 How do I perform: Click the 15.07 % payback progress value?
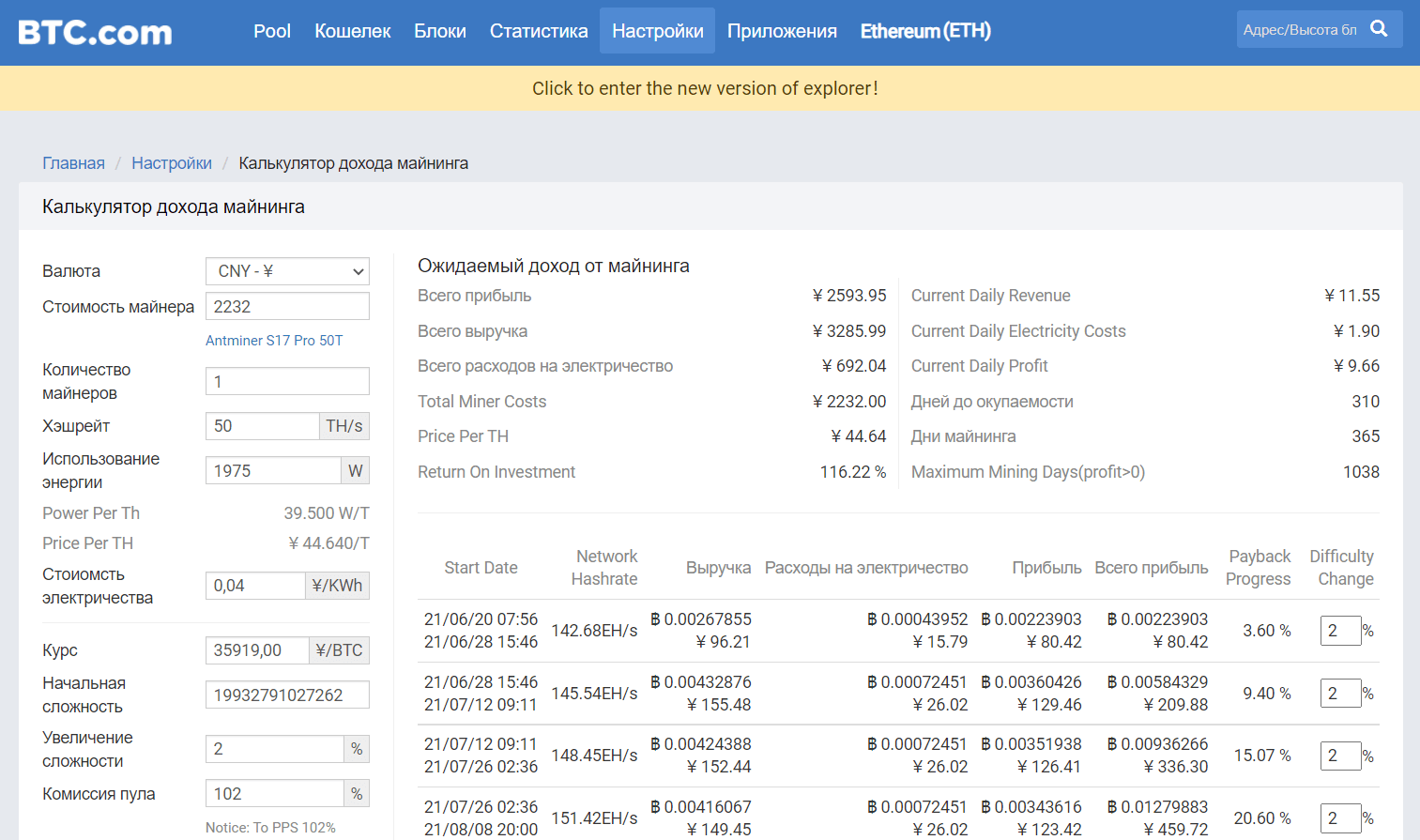pyautogui.click(x=1262, y=756)
